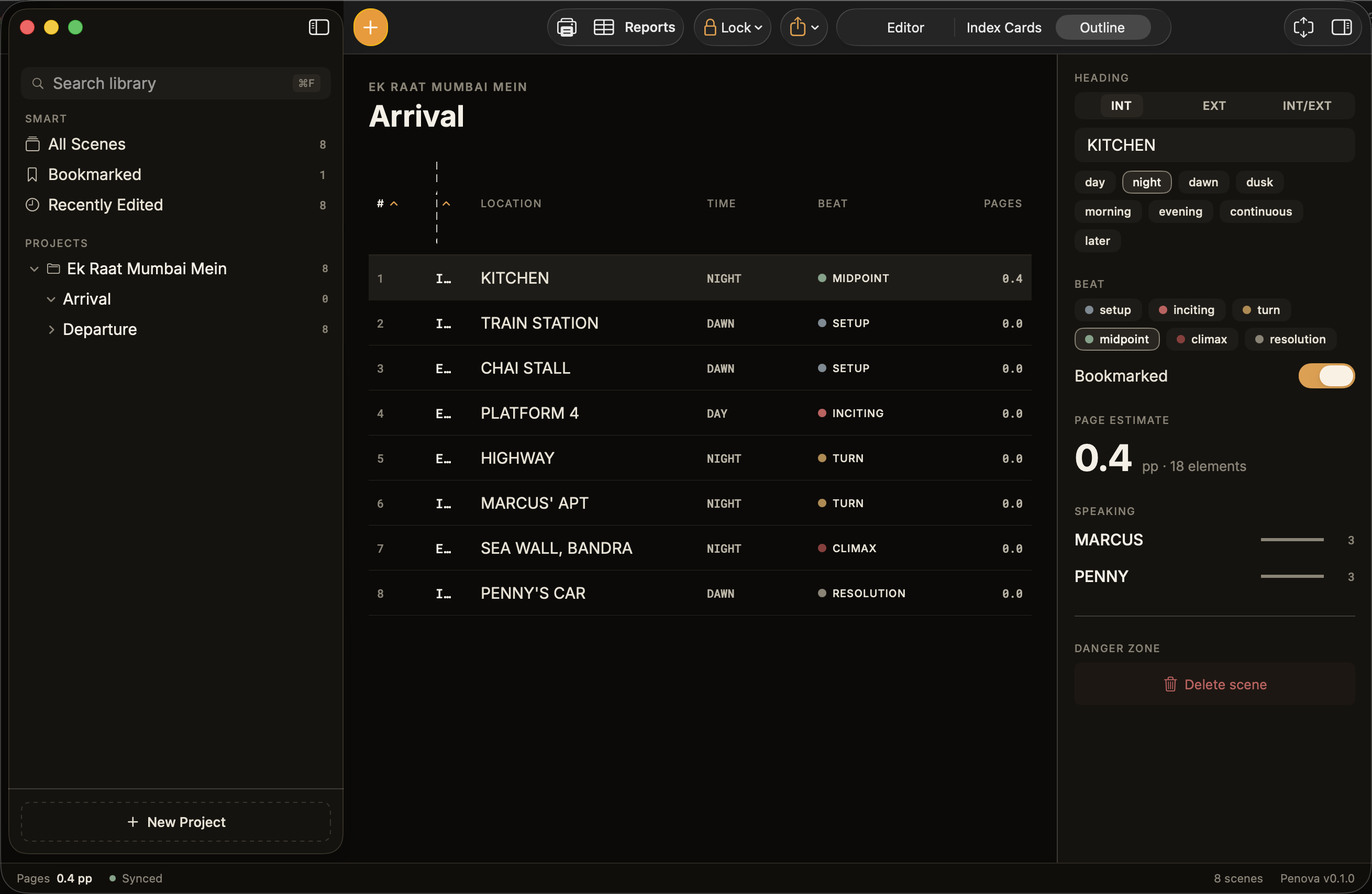Click Delete scene button
The height and width of the screenshot is (894, 1372).
click(x=1214, y=684)
